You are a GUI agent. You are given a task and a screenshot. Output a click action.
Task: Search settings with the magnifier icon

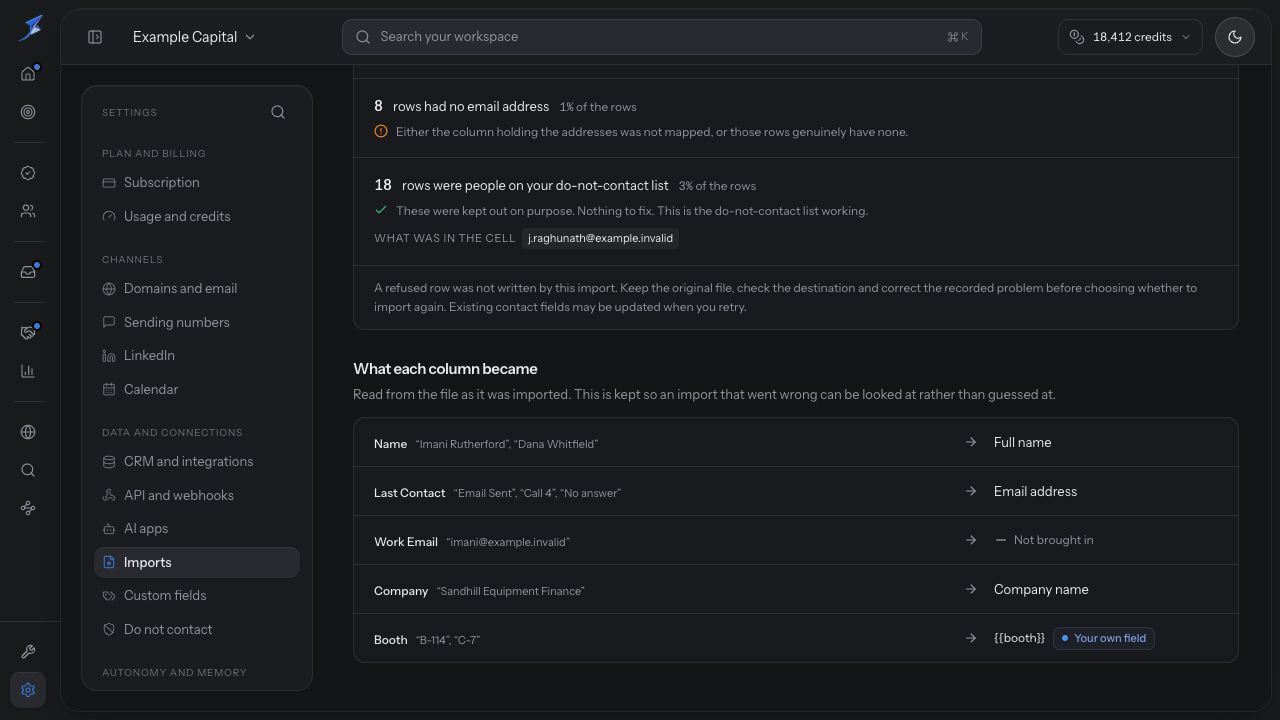[278, 112]
